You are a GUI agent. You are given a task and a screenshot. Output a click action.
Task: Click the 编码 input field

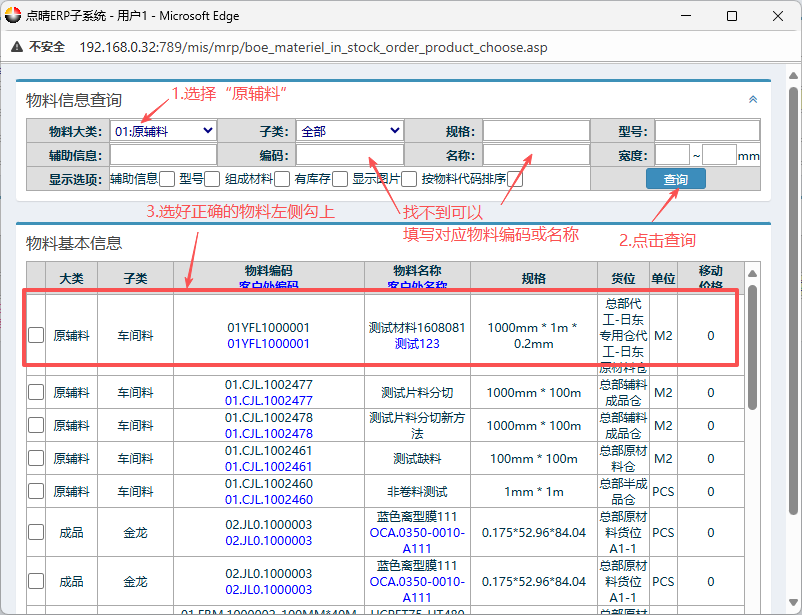point(350,155)
